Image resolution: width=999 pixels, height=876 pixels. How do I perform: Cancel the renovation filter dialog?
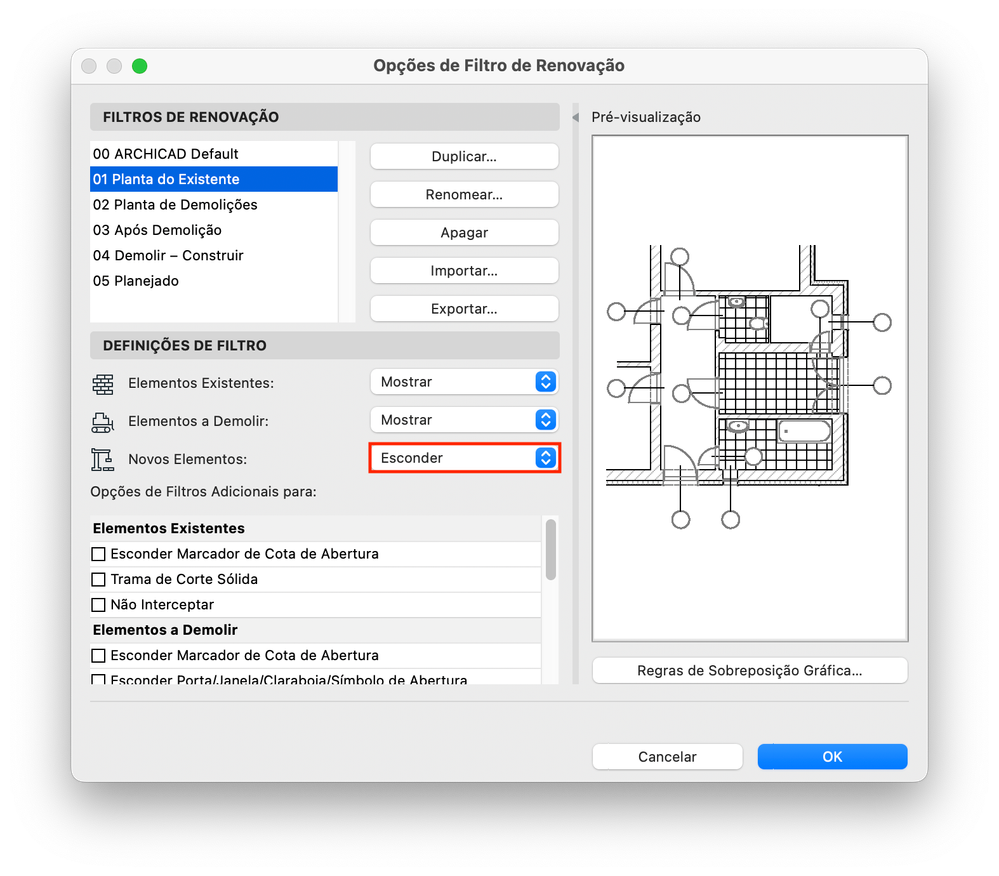(667, 757)
